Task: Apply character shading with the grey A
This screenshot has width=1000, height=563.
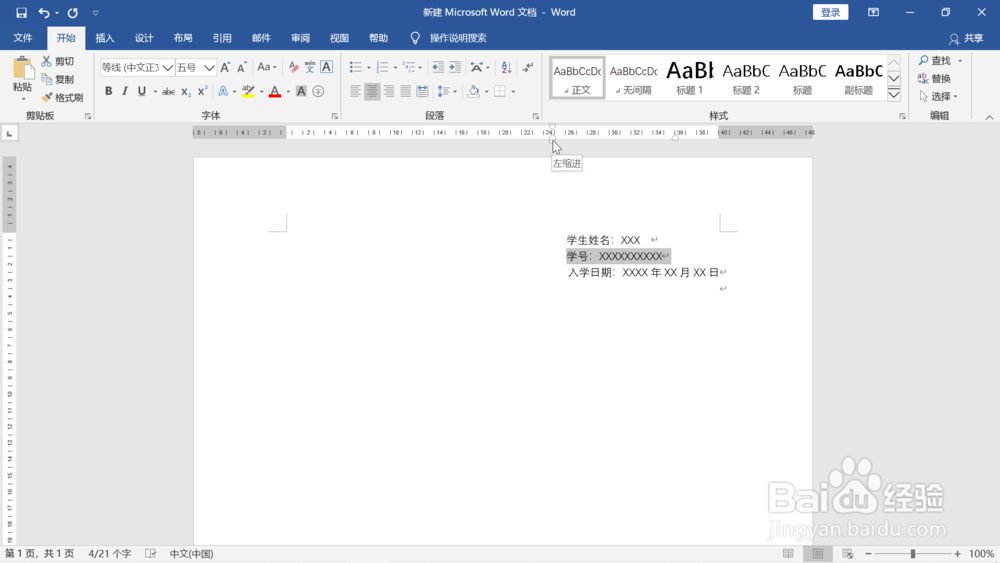Action: click(x=301, y=91)
